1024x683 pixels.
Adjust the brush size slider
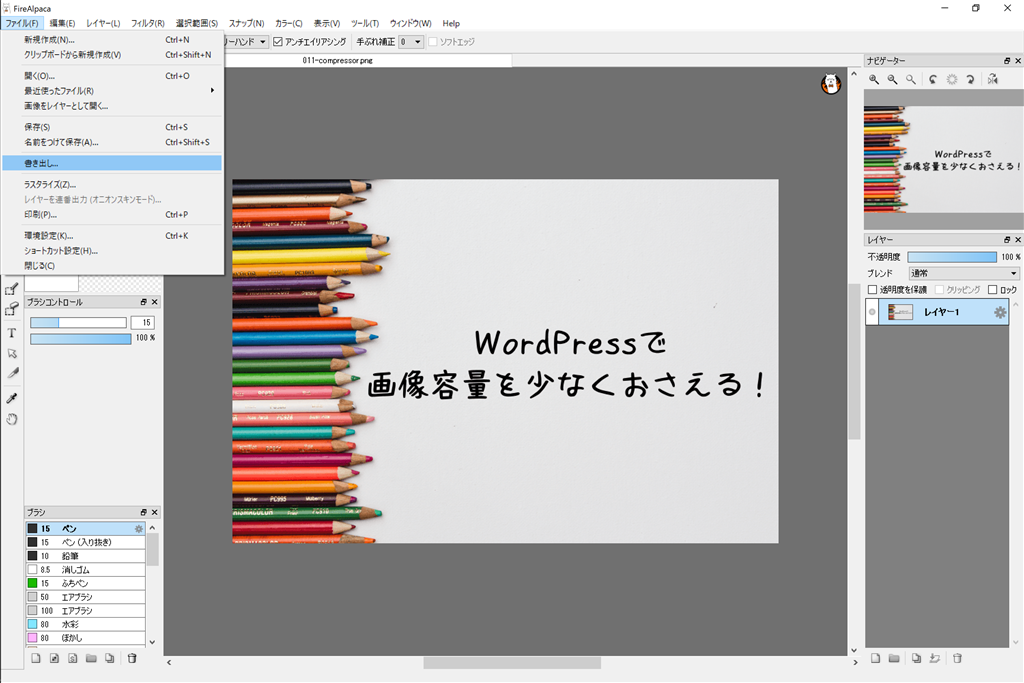pos(78,323)
